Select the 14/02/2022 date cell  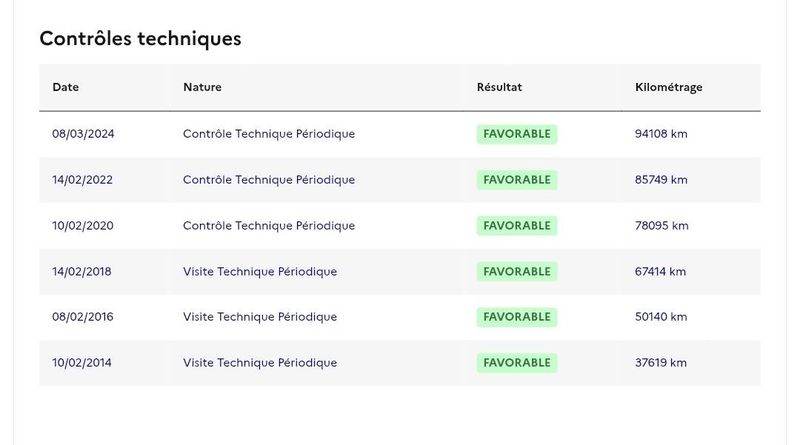(82, 180)
